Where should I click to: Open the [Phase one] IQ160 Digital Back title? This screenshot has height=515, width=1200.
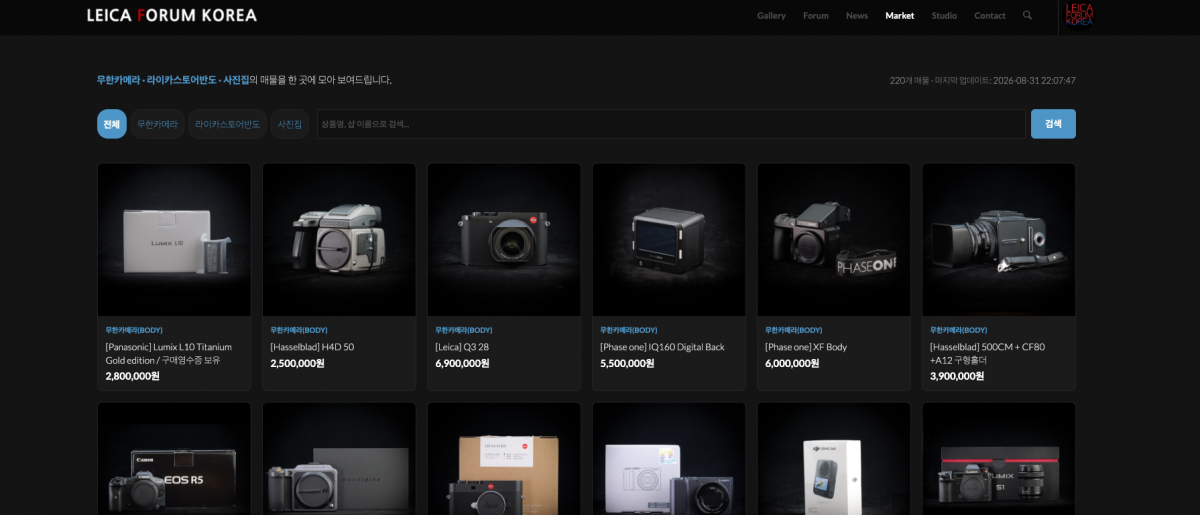[x=662, y=347]
